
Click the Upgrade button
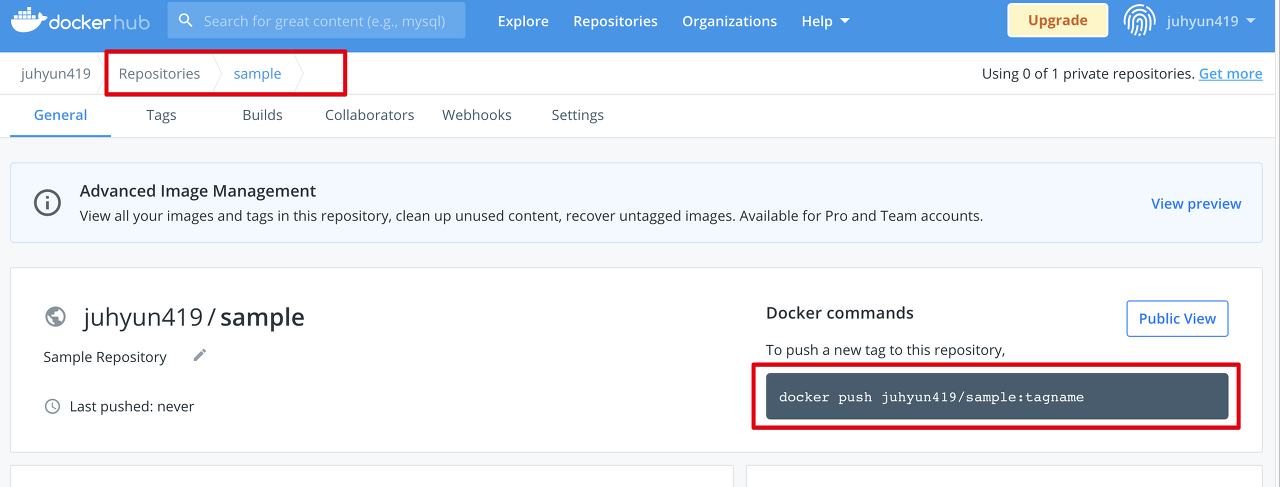point(1057,21)
